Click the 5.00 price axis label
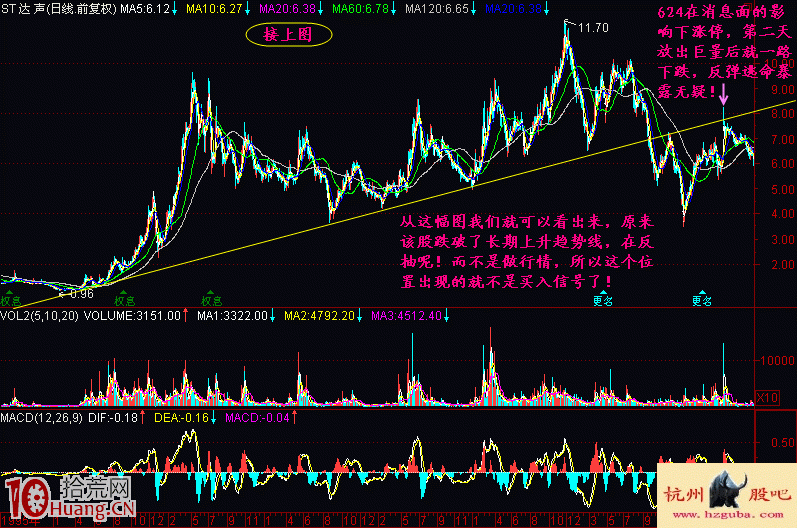The height and width of the screenshot is (528, 797). tap(783, 189)
